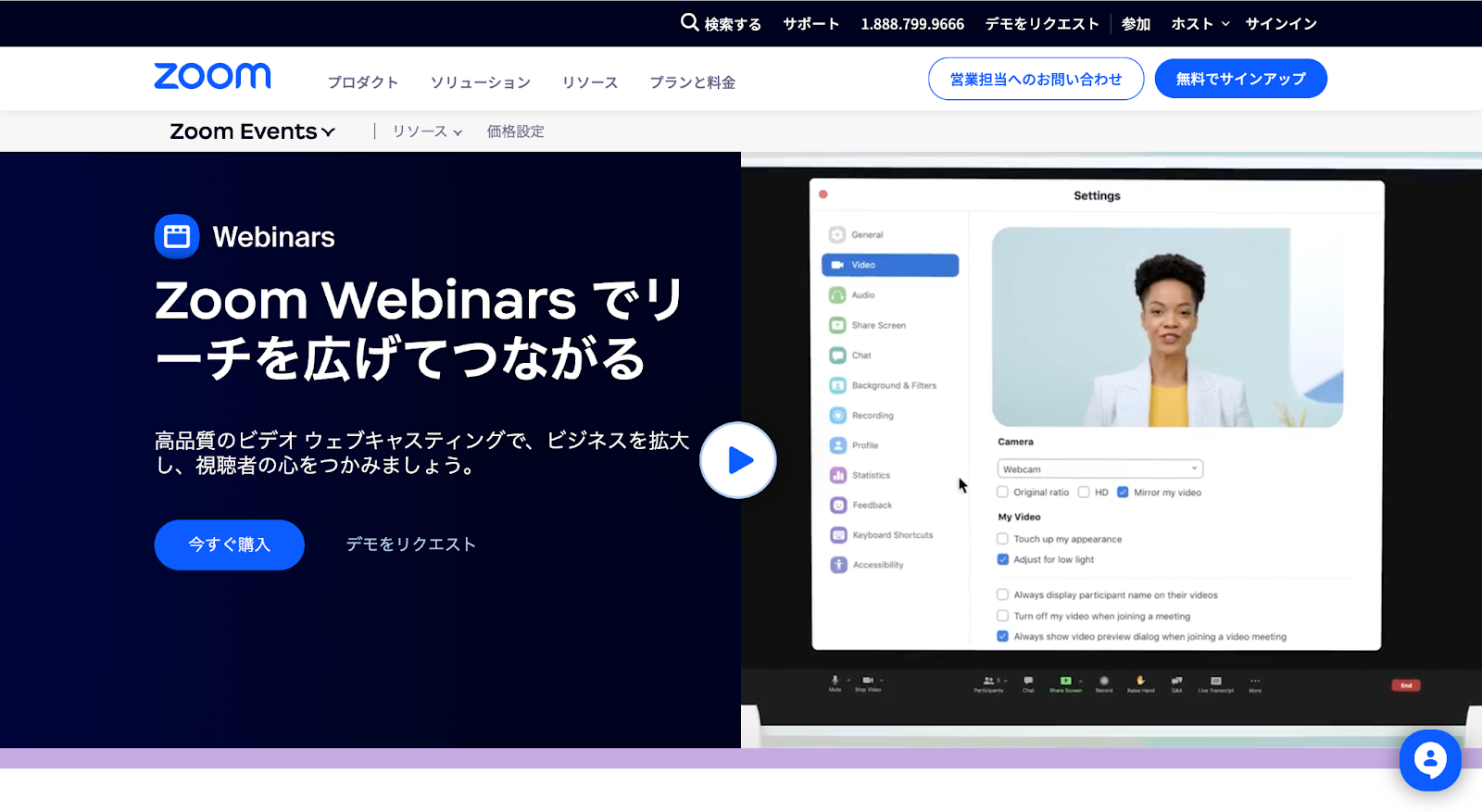This screenshot has height=812, width=1482.
Task: Click the phone number 1.888.799.9666
Action: tap(912, 24)
